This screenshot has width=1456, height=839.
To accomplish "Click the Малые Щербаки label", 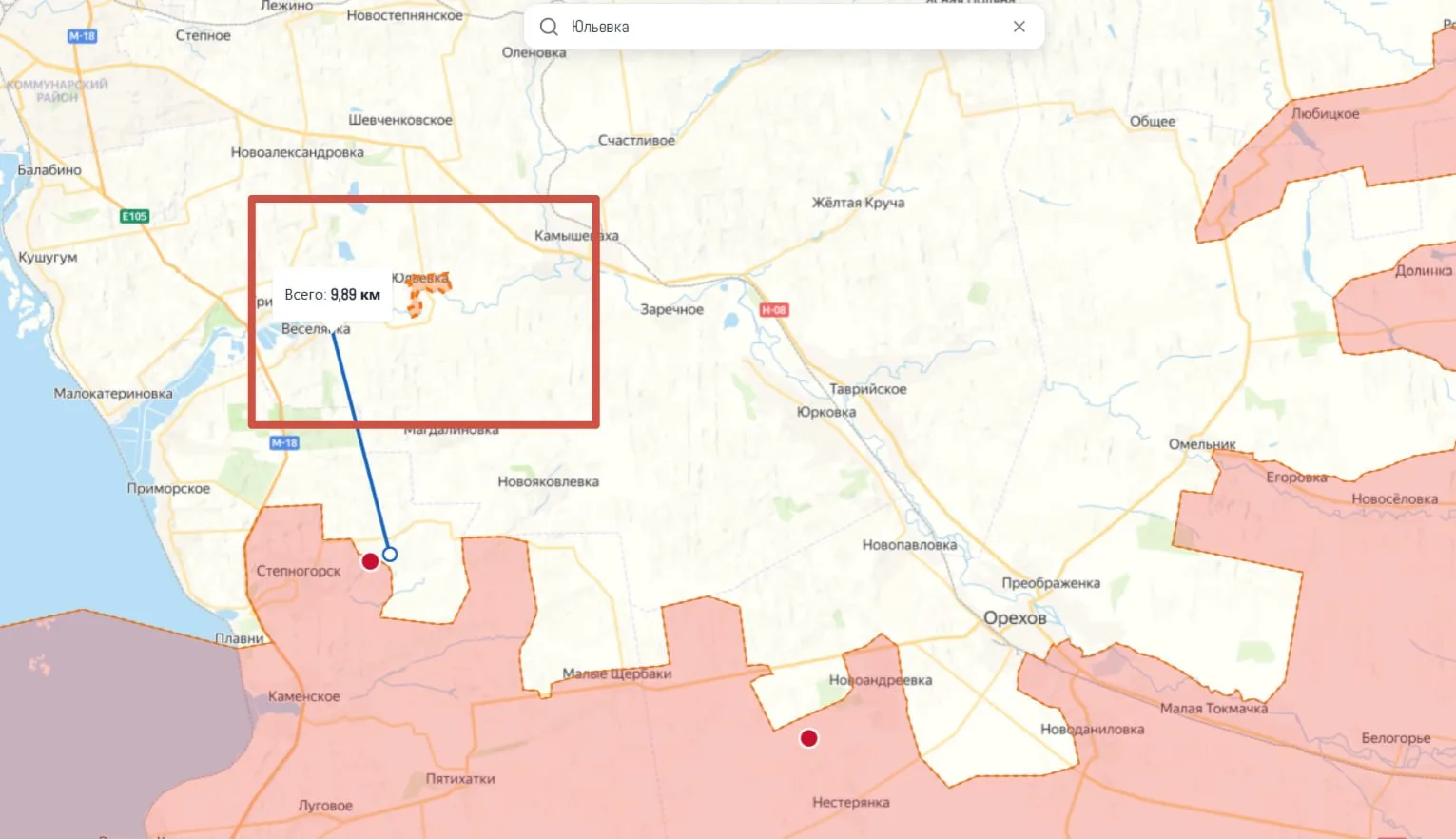I will click(616, 674).
